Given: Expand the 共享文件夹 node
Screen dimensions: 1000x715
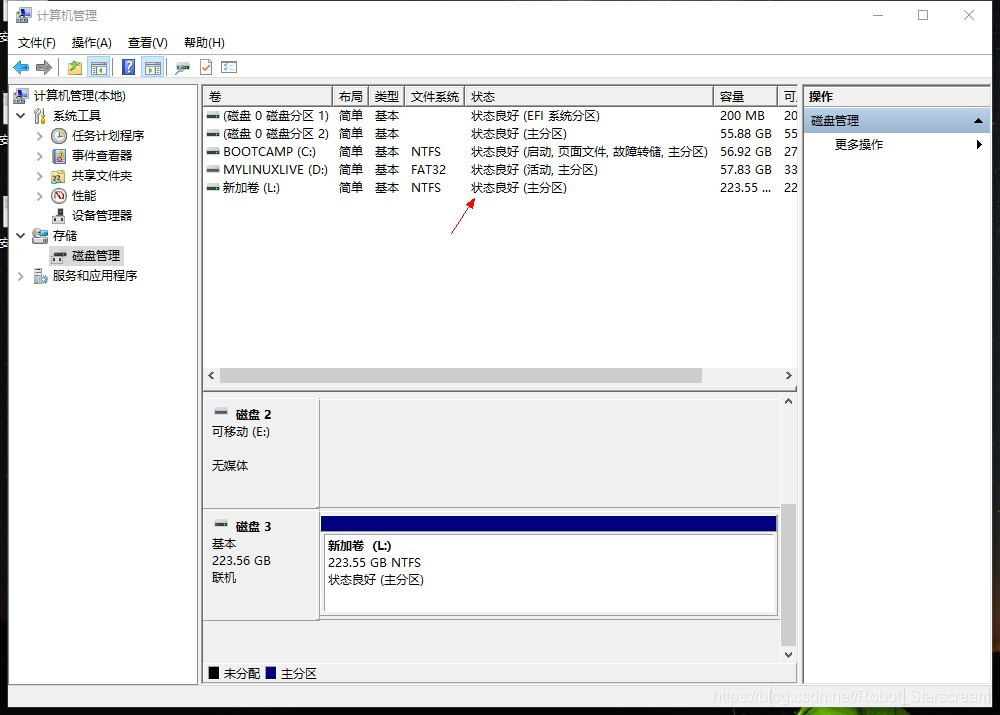Looking at the screenshot, I should 39,175.
